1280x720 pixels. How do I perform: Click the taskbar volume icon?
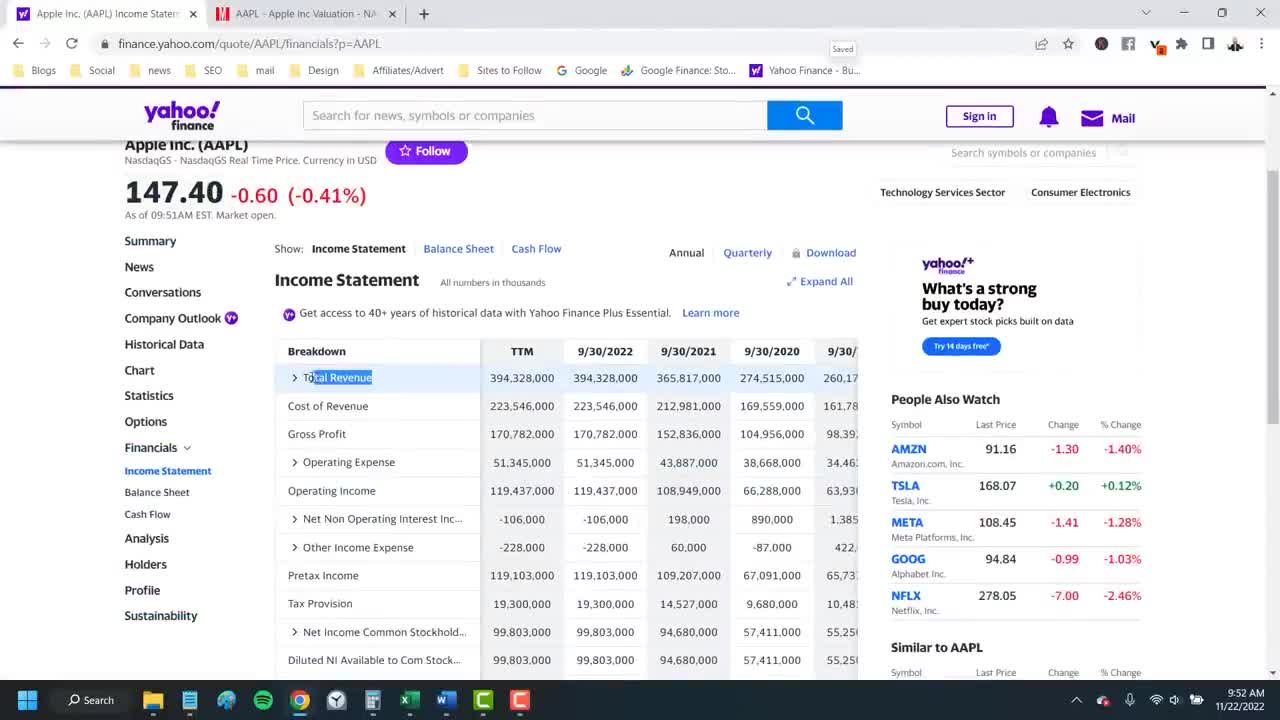(1175, 700)
